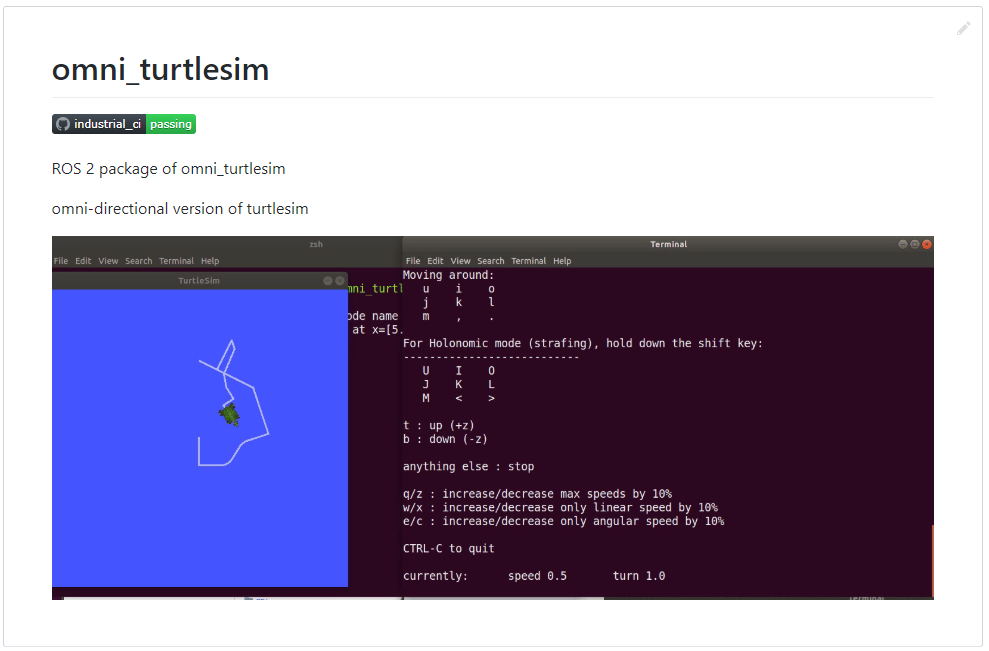Open Edit menu in the Terminal window

coord(435,261)
